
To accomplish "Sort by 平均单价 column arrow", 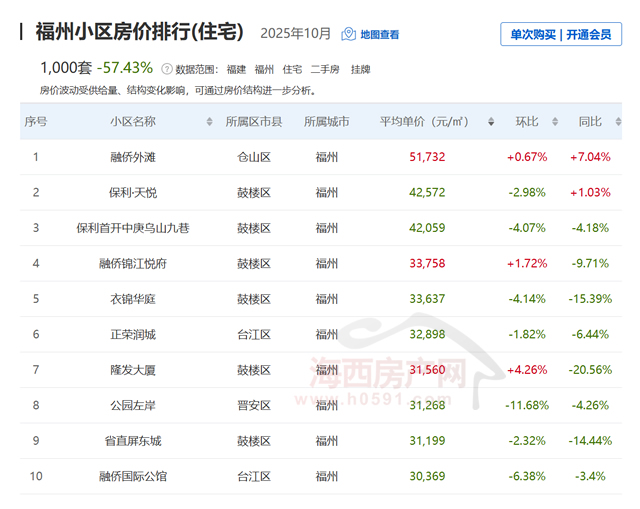I will (x=490, y=122).
